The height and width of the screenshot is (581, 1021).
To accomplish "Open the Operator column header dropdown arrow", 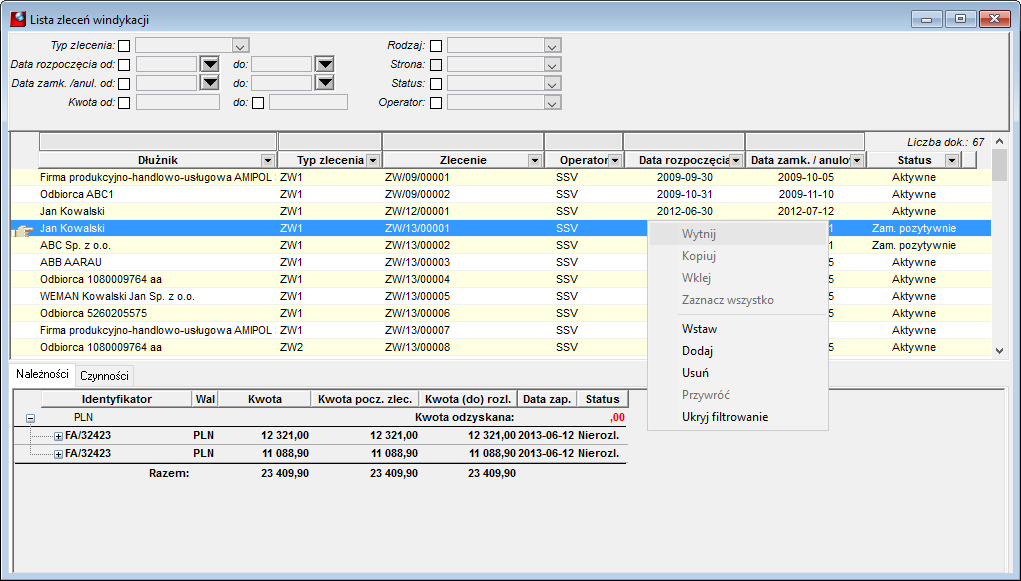I will tap(614, 160).
